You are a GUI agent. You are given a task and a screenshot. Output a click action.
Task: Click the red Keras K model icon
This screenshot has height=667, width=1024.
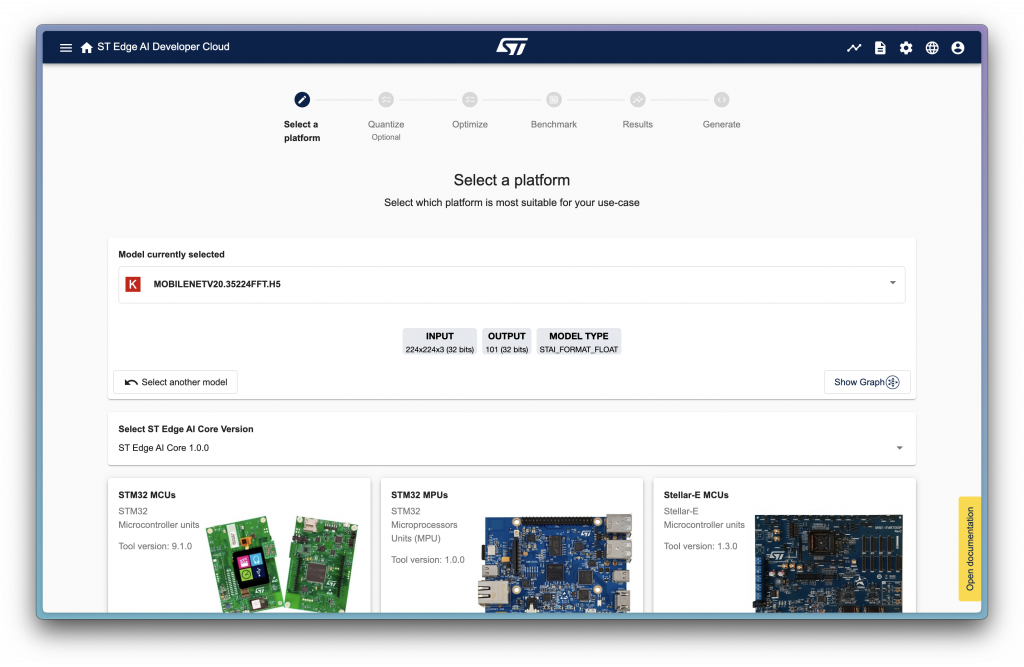tap(133, 284)
